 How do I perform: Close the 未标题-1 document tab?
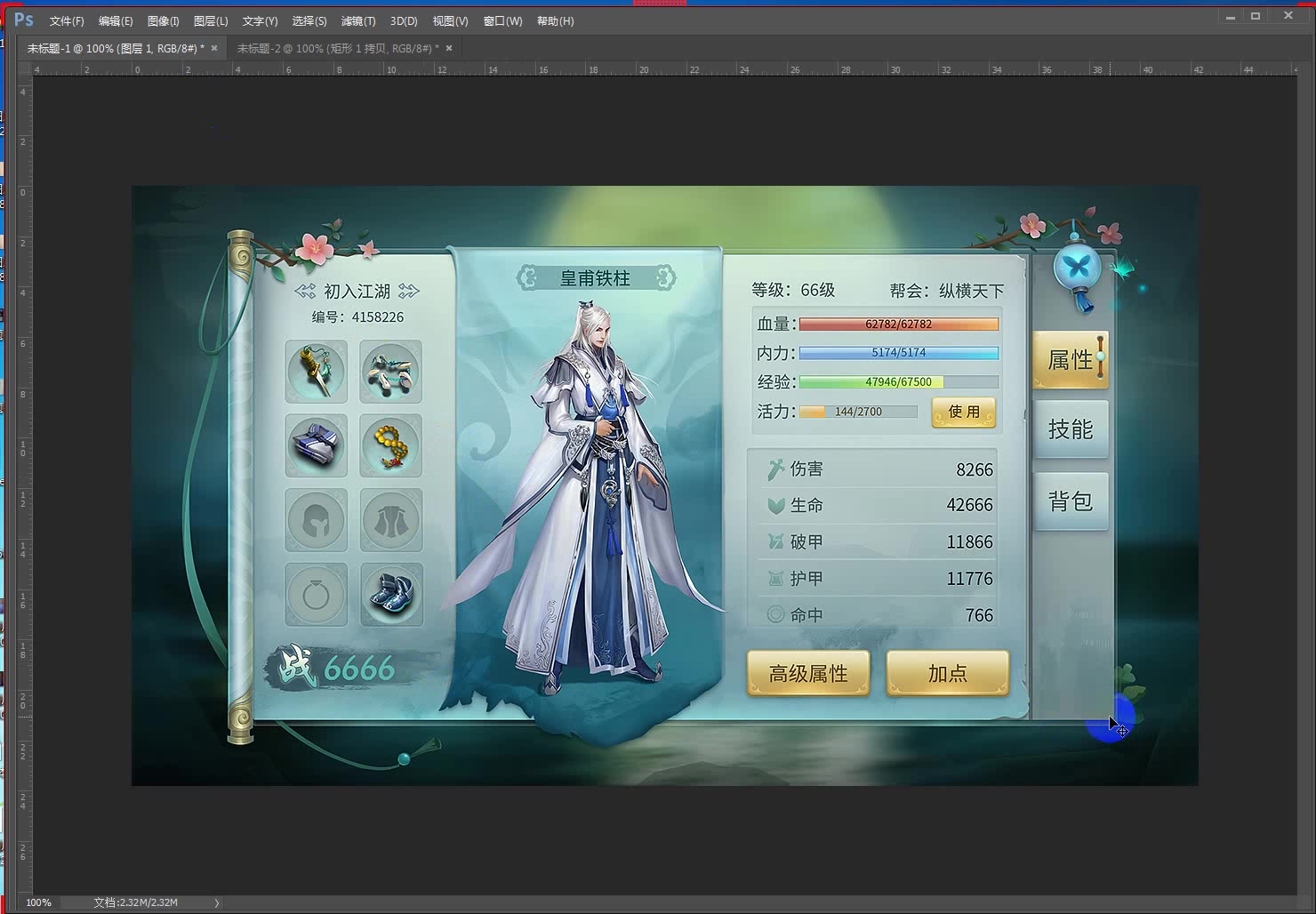click(x=214, y=48)
